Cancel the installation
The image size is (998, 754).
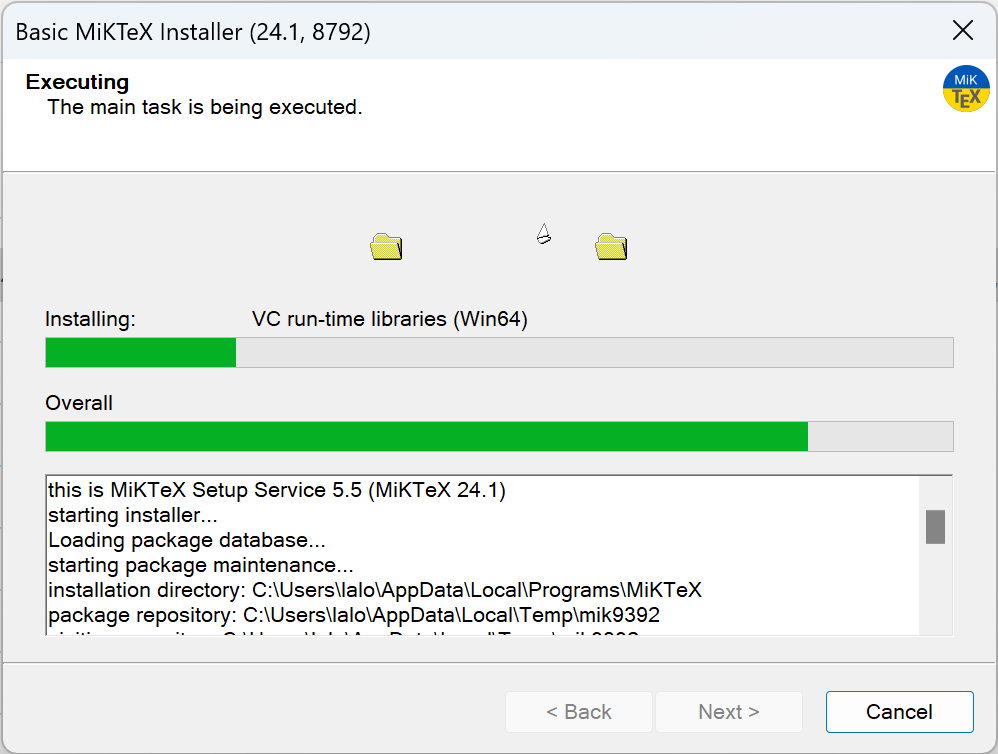899,712
